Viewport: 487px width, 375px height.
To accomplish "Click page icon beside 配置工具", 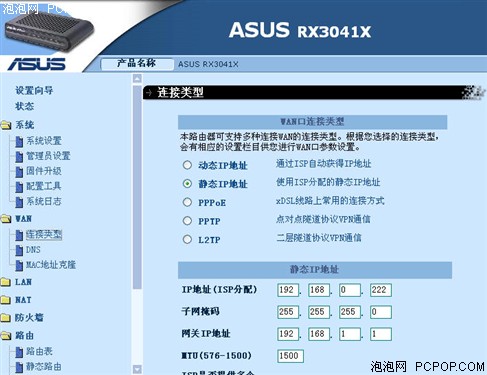I will [x=19, y=187].
